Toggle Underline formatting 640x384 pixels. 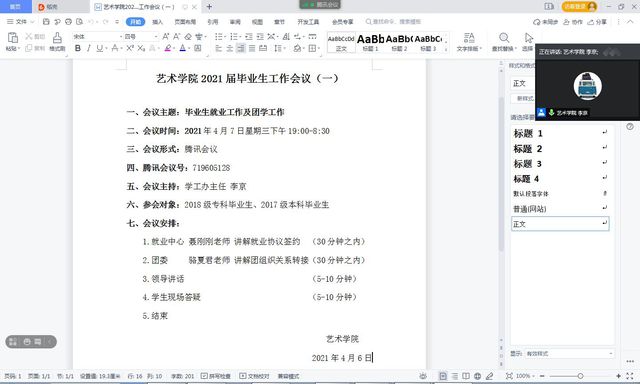pyautogui.click(x=99, y=48)
